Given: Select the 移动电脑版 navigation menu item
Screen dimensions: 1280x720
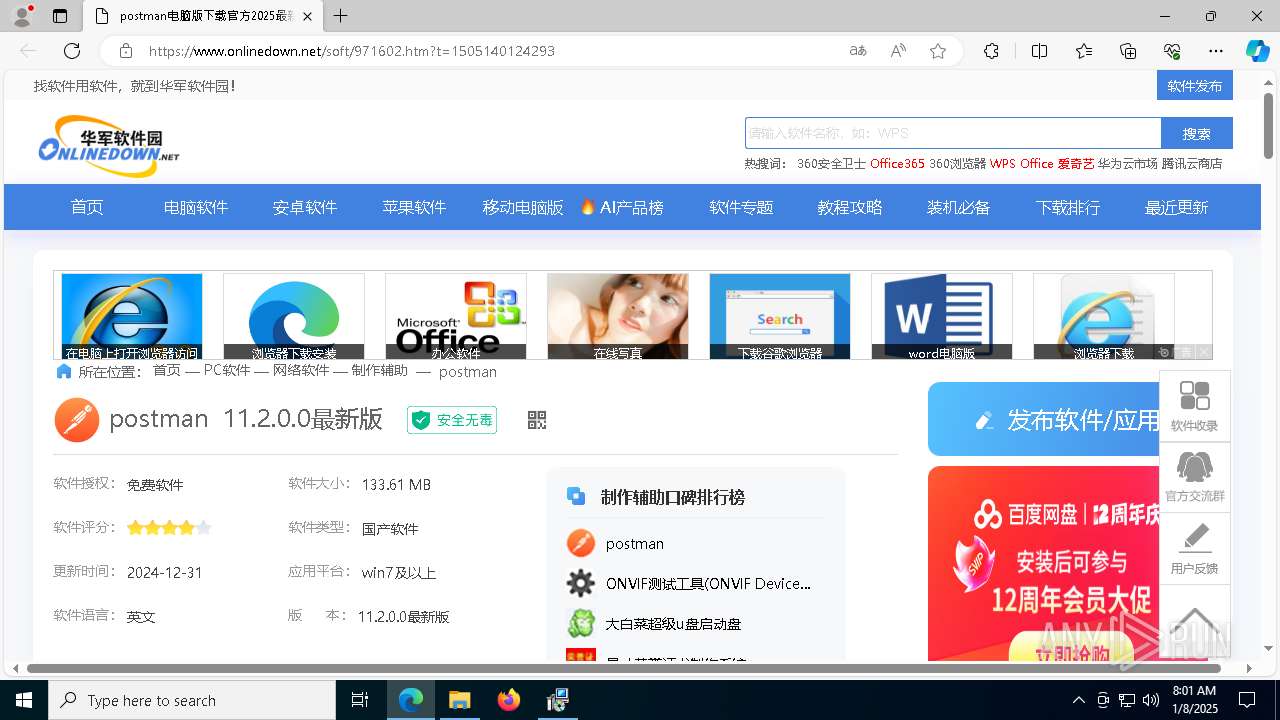Looking at the screenshot, I should click(x=523, y=207).
